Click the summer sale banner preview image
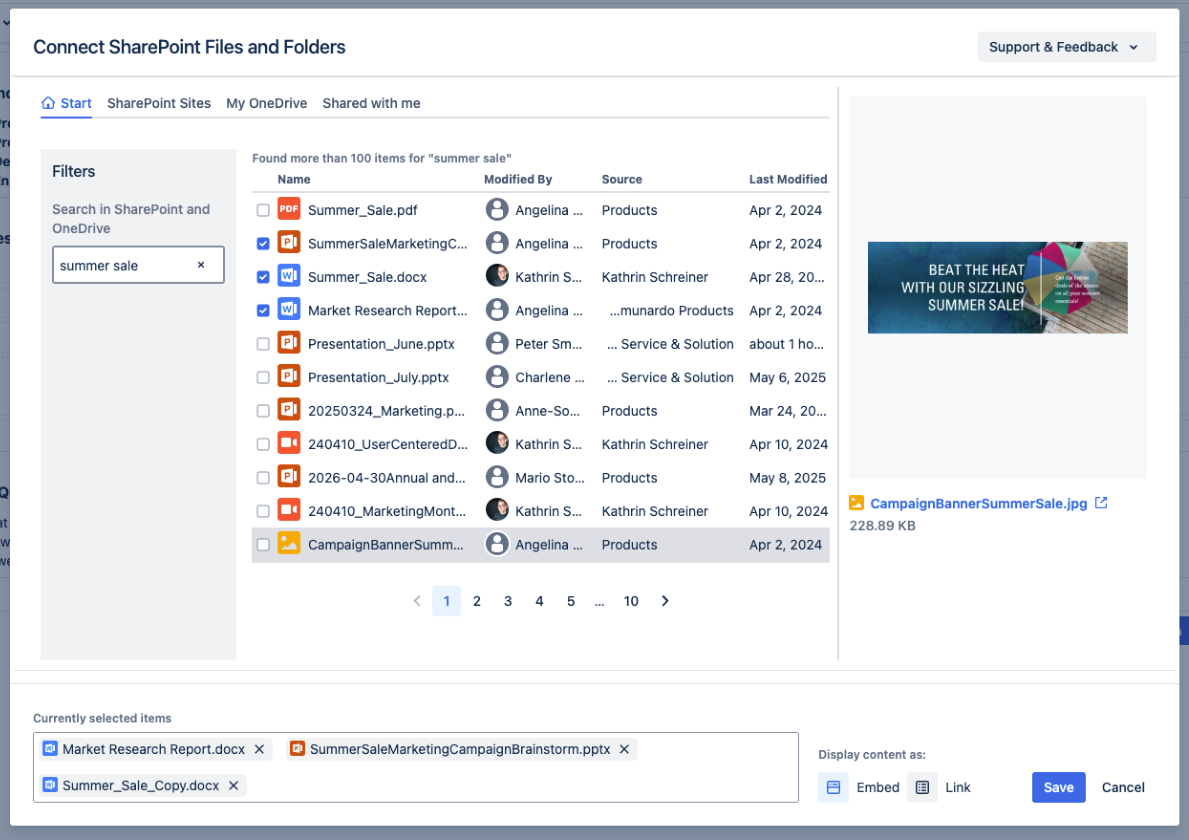The height and width of the screenshot is (840, 1189). pyautogui.click(x=997, y=287)
